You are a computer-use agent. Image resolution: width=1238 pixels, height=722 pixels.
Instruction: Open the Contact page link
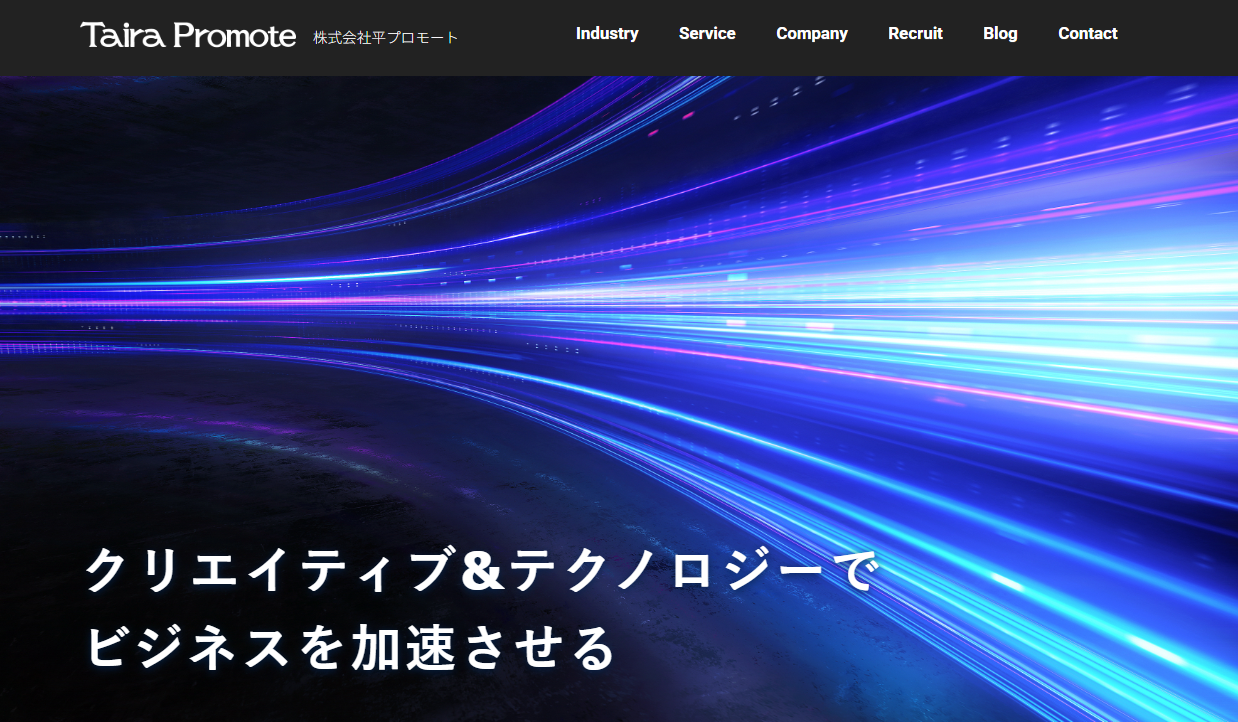[1088, 33]
